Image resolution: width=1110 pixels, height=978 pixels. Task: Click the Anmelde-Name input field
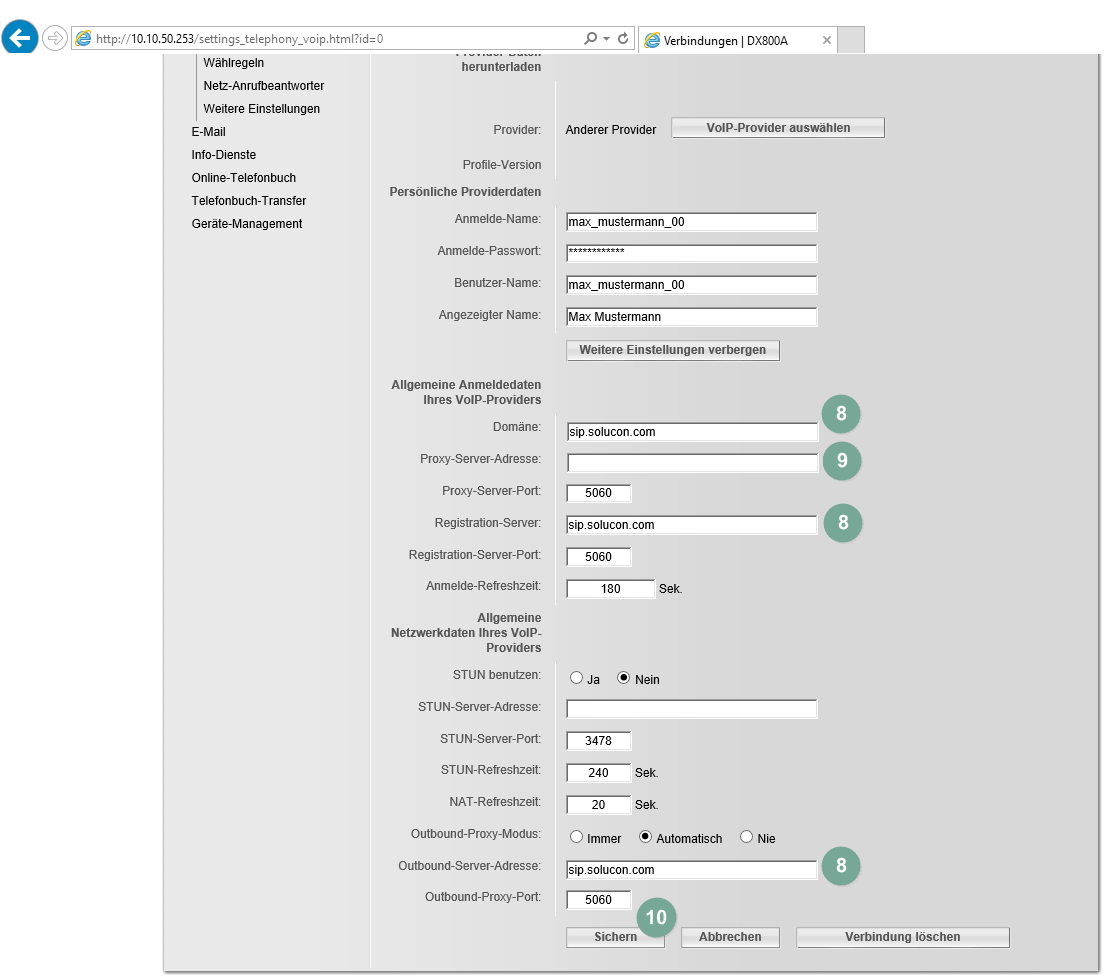691,222
